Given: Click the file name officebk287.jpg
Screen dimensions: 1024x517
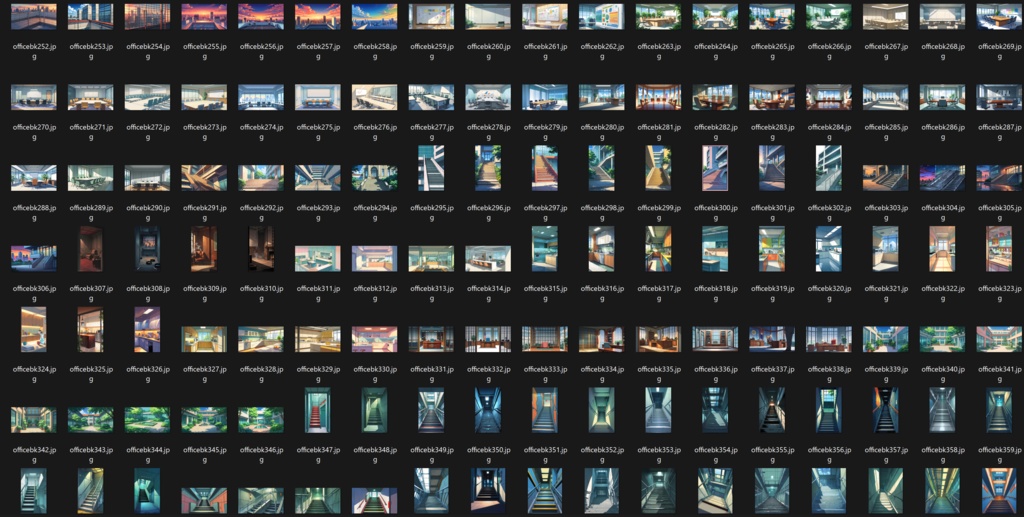Looking at the screenshot, I should 1000,132.
